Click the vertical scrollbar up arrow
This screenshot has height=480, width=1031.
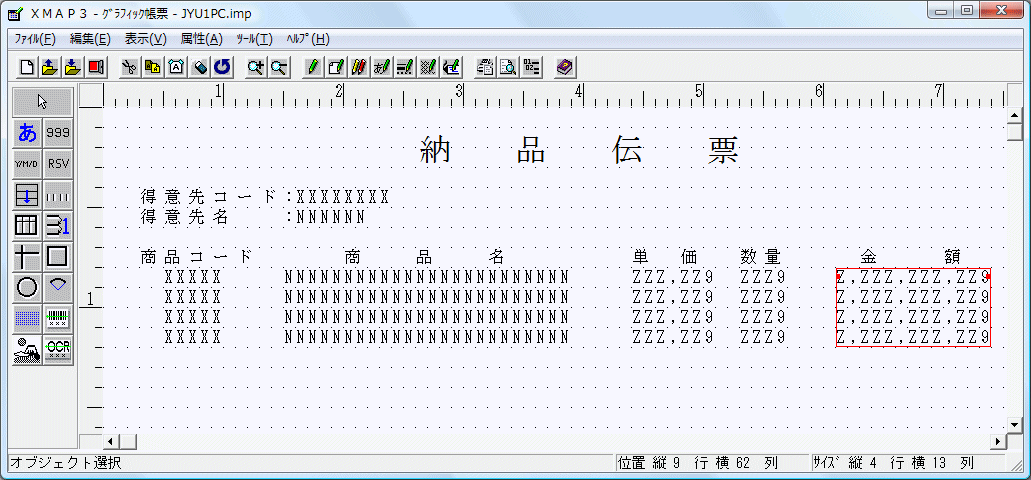click(x=1015, y=116)
